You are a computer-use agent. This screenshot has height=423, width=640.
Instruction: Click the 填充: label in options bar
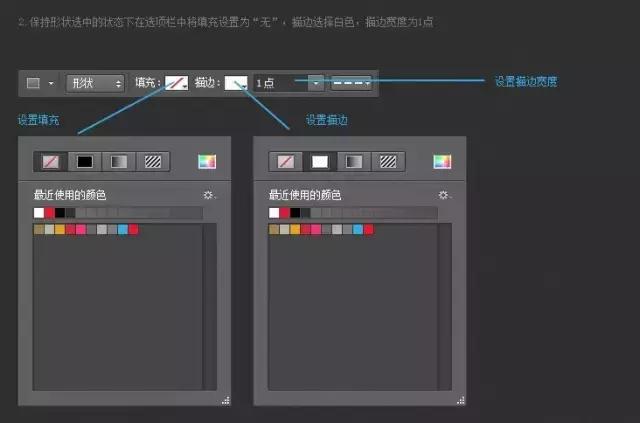148,83
